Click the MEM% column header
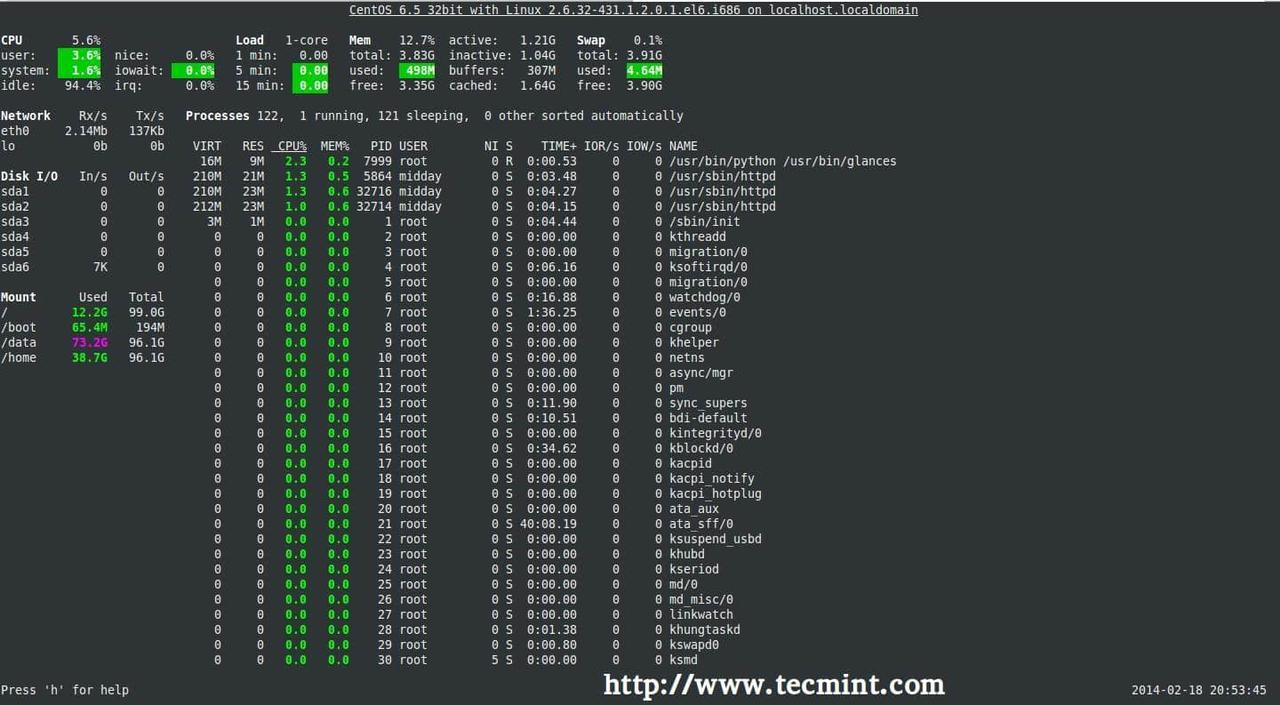The image size is (1280, 705). pos(335,146)
